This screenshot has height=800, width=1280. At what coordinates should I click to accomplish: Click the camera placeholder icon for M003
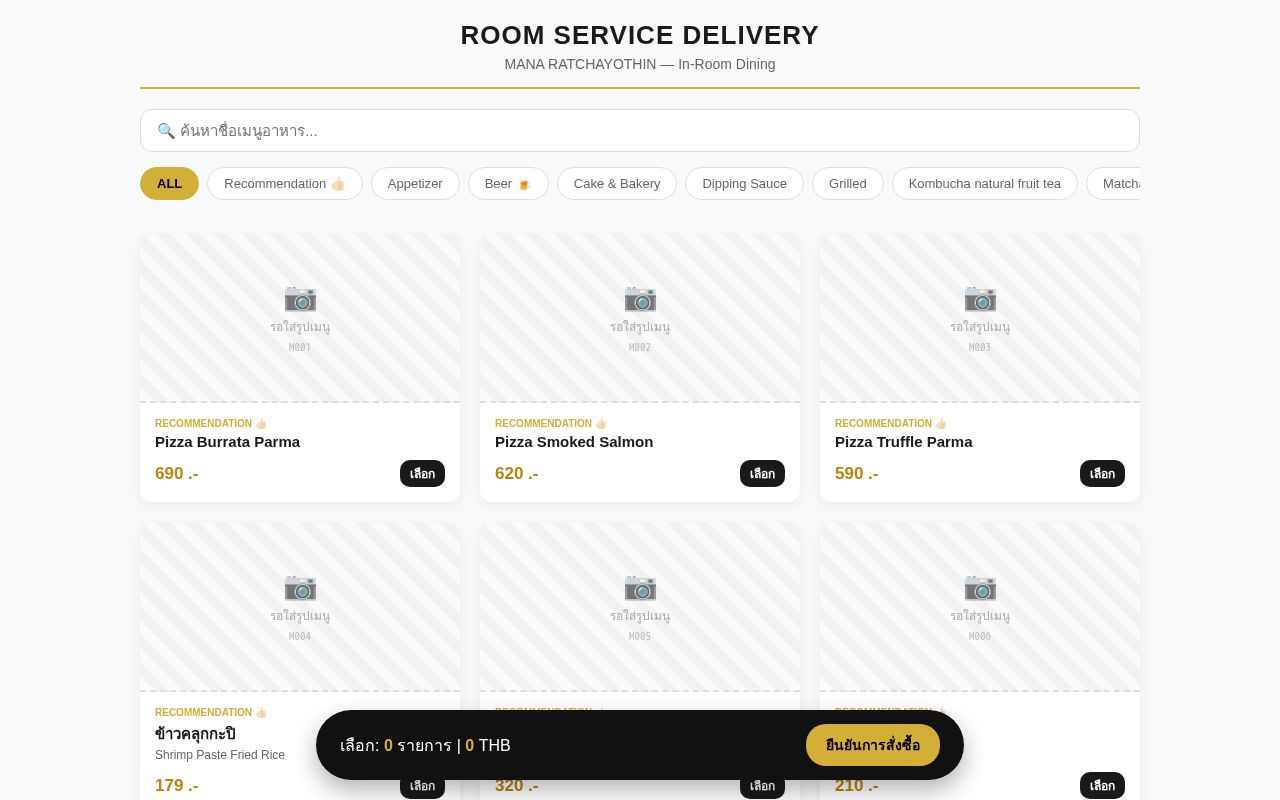coord(980,297)
